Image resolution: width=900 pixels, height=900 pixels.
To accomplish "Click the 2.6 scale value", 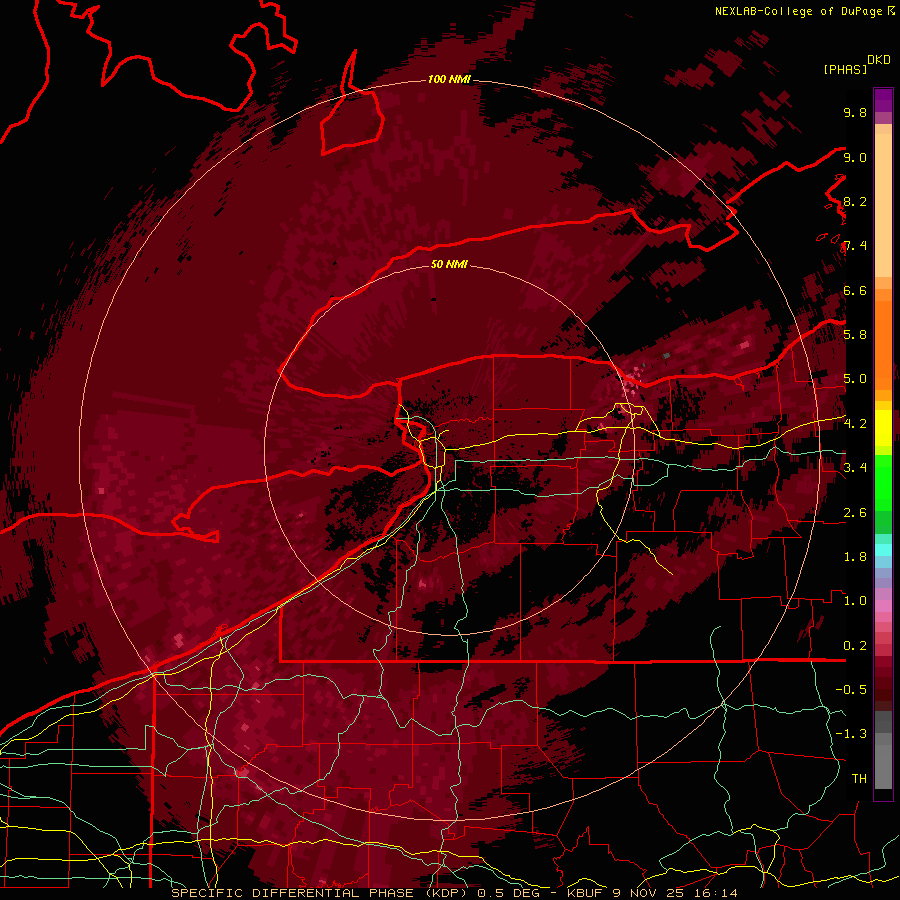I will [x=855, y=513].
